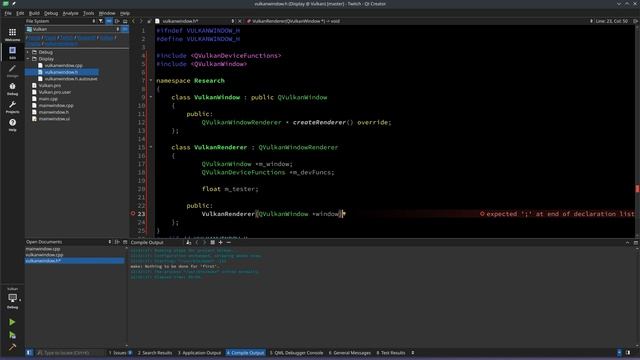The width and height of the screenshot is (640, 360).
Task: Open the Open Documents view selector dropdown
Action: [x=68, y=242]
